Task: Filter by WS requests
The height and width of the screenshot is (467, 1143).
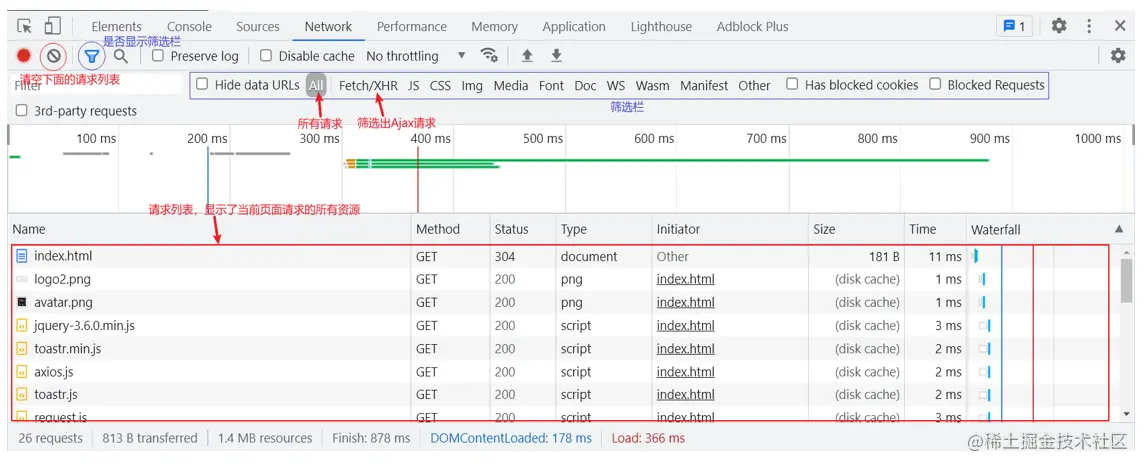Action: click(x=616, y=85)
